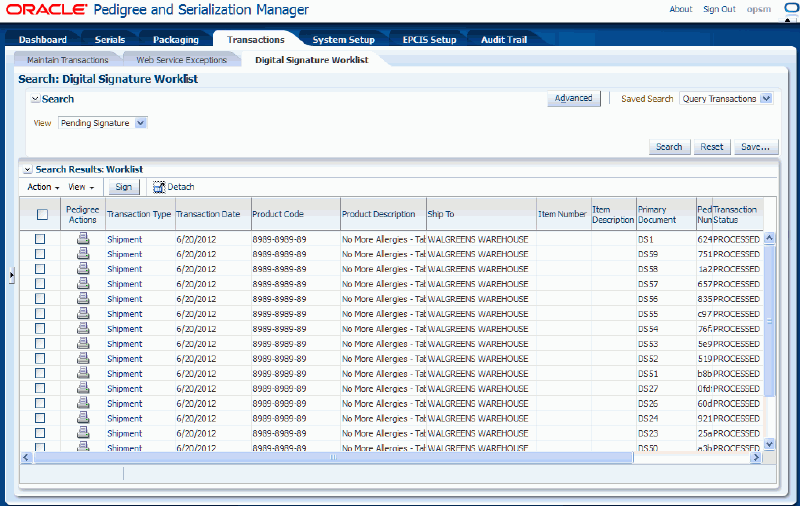The image size is (800, 506).
Task: Check the box for the DS1 row
Action: tap(40, 239)
